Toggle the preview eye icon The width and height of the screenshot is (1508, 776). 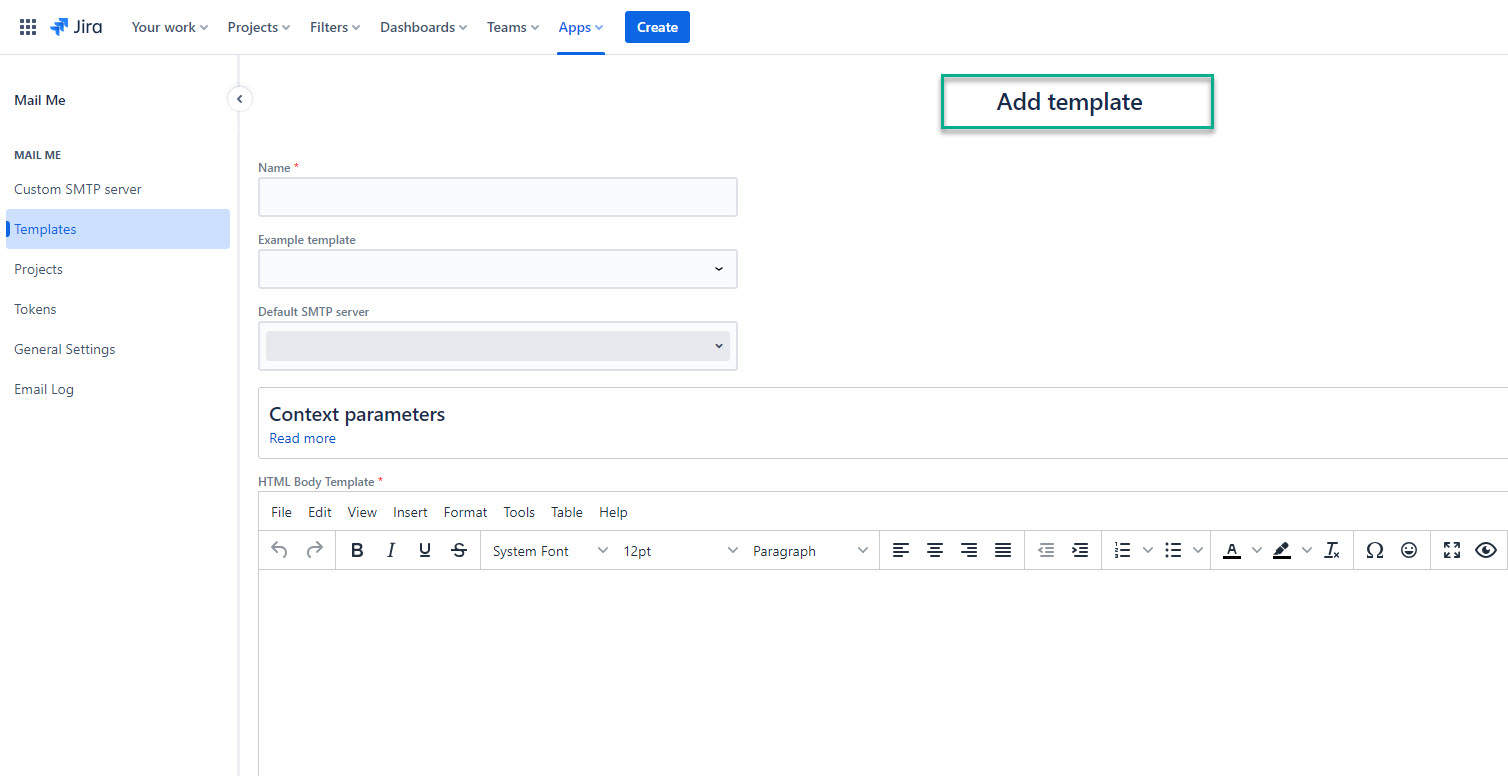tap(1486, 551)
